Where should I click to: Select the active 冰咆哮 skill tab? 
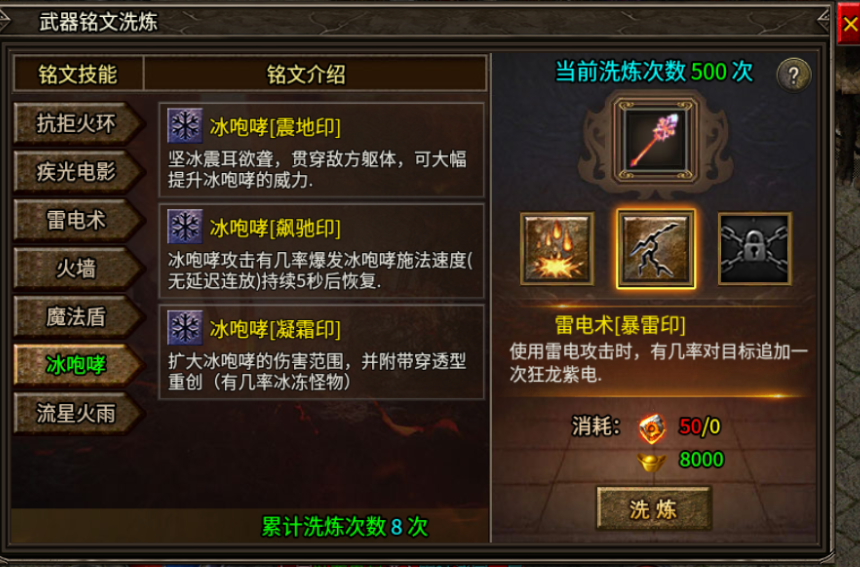click(77, 365)
